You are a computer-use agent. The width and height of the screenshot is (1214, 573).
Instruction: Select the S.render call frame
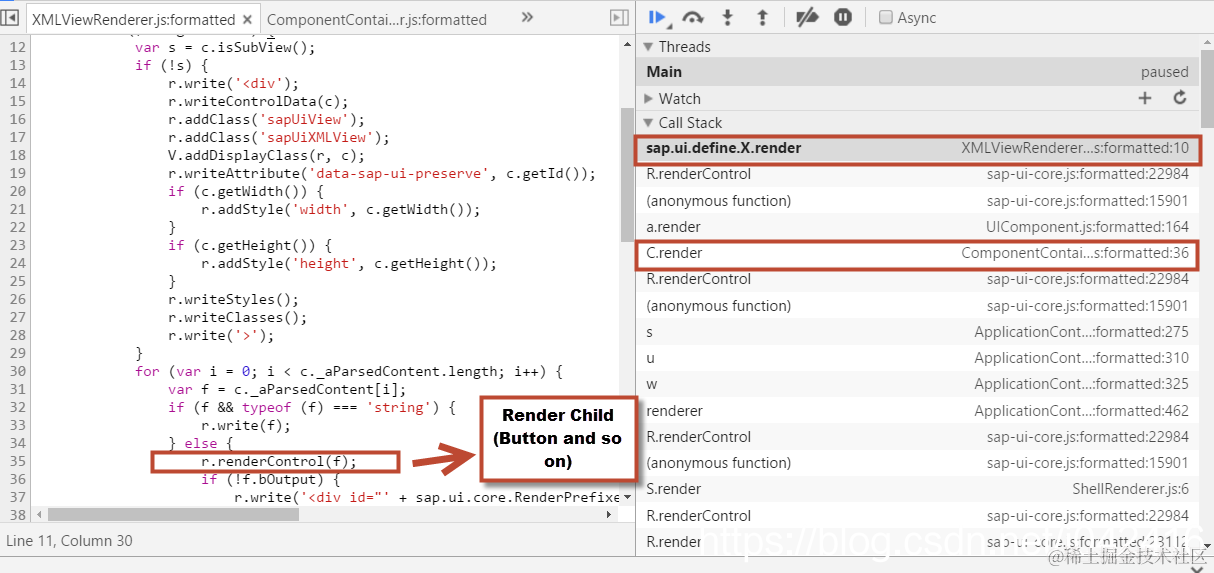click(x=917, y=489)
